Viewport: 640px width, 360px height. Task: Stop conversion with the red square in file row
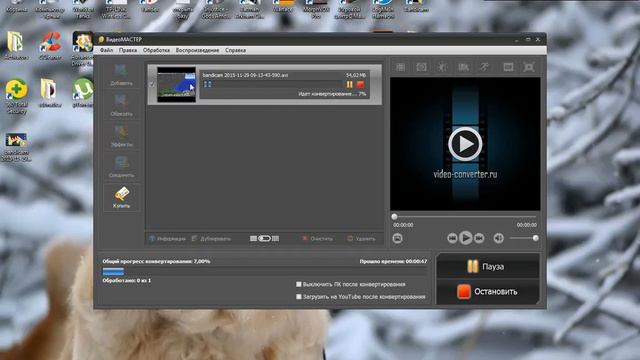coord(360,84)
